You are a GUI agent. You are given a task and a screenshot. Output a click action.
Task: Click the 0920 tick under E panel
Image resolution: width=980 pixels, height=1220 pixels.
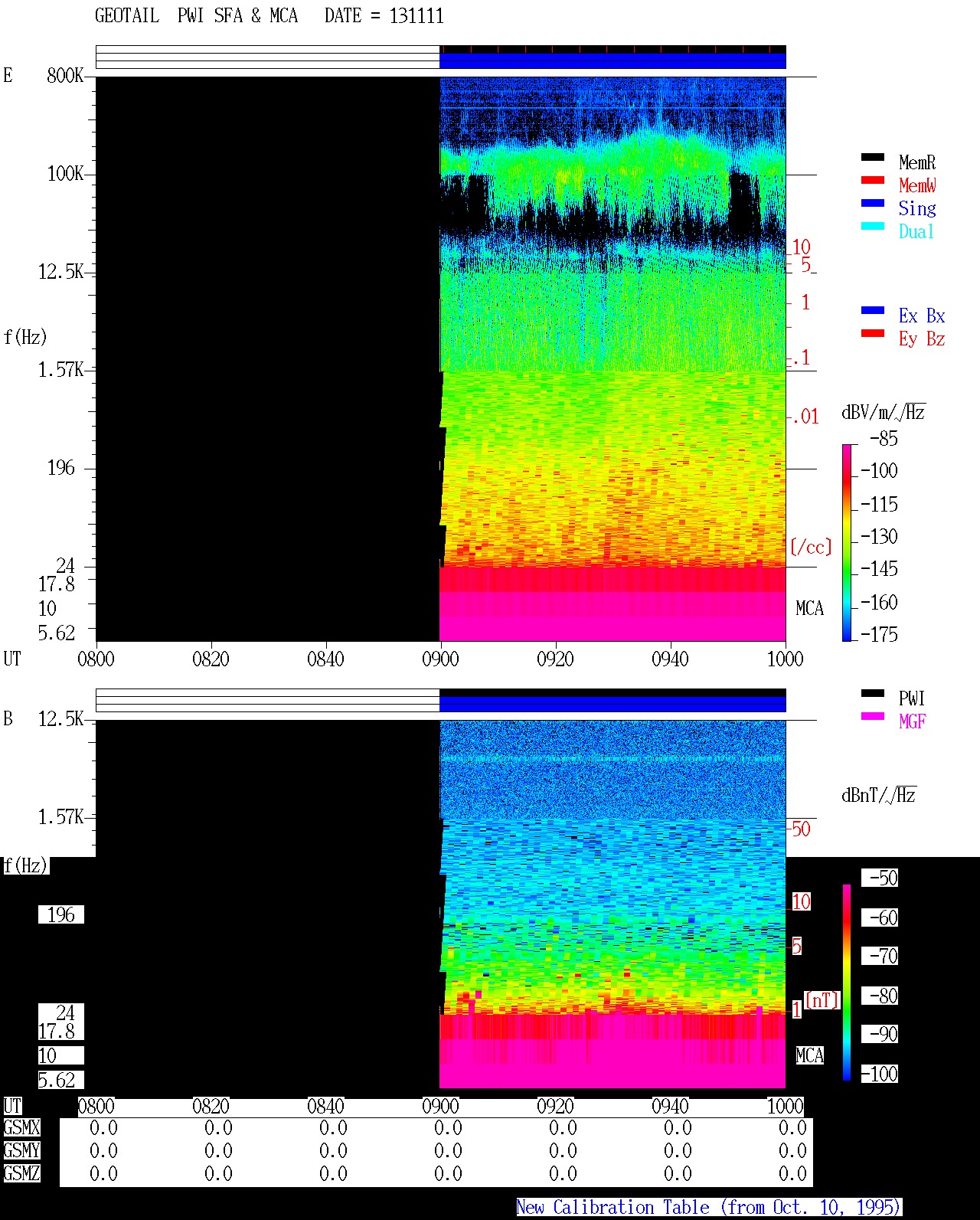(555, 659)
